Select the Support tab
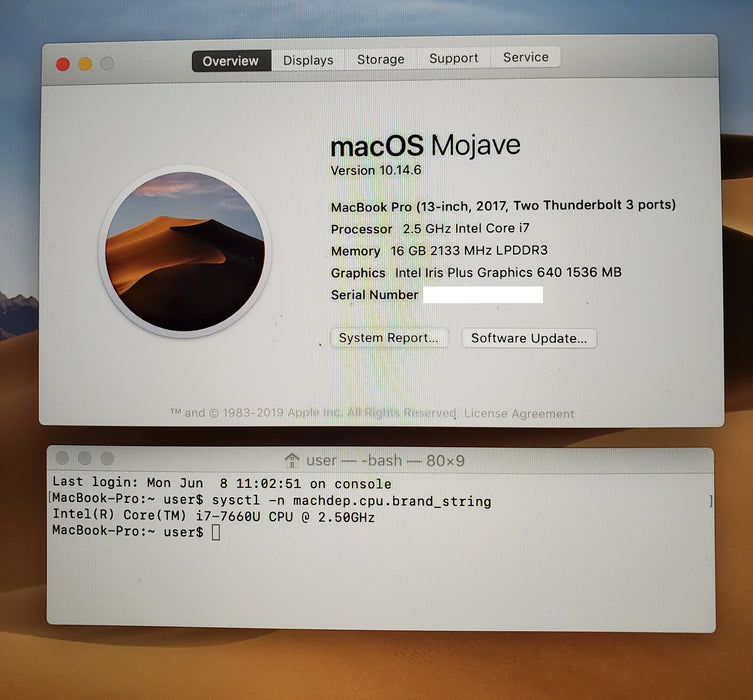Screen dimensions: 753x700 click(453, 58)
